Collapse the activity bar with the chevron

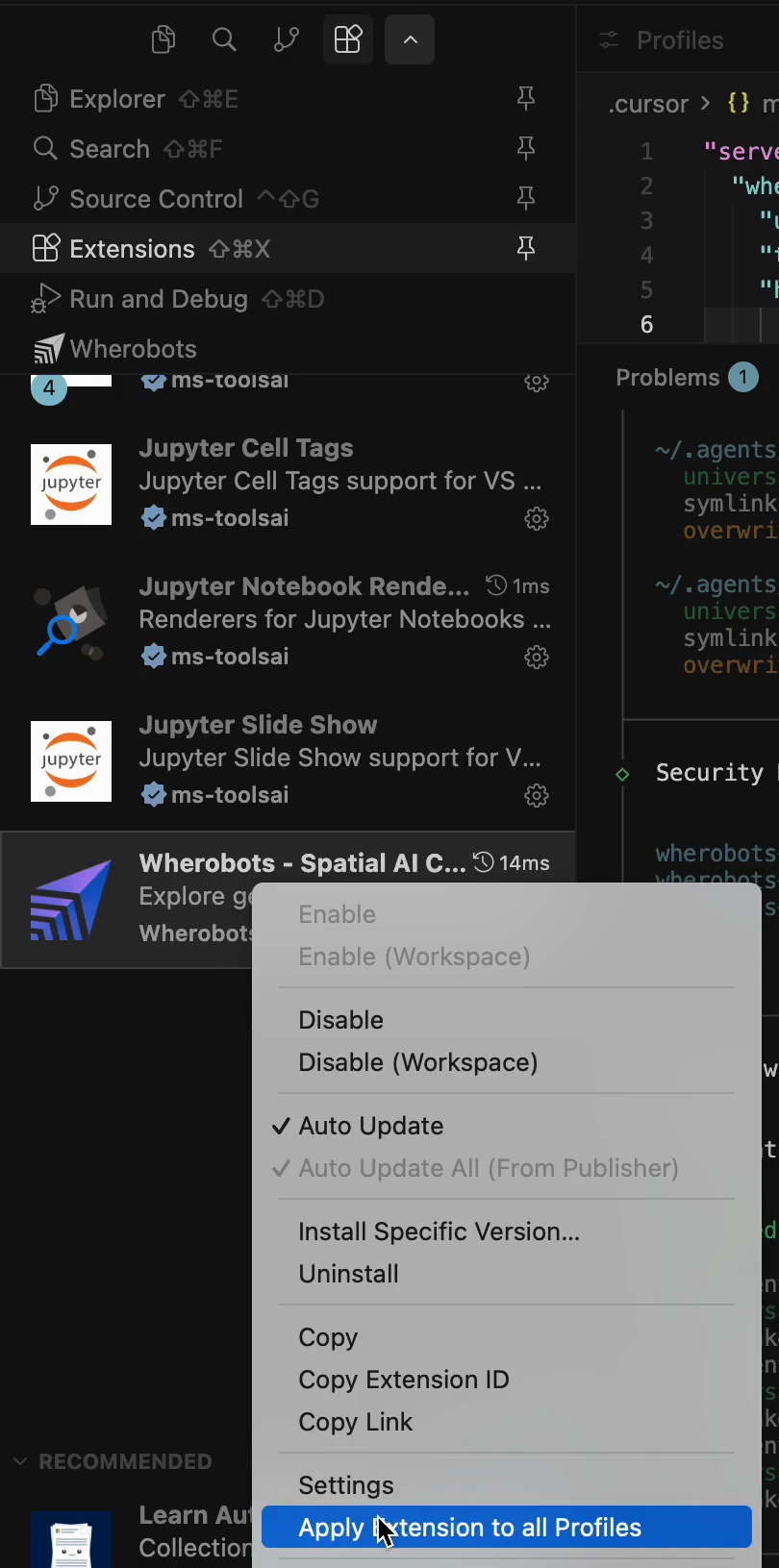coord(409,39)
